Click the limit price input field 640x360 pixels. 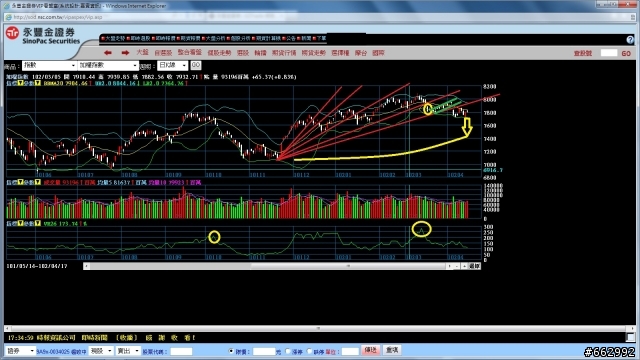[x=264, y=351]
